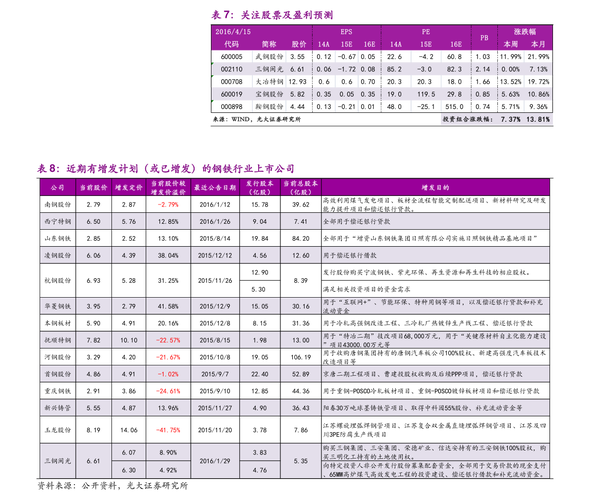Select the 2016/1/26 announcement date cell
This screenshot has width=590, height=500.
tap(215, 222)
